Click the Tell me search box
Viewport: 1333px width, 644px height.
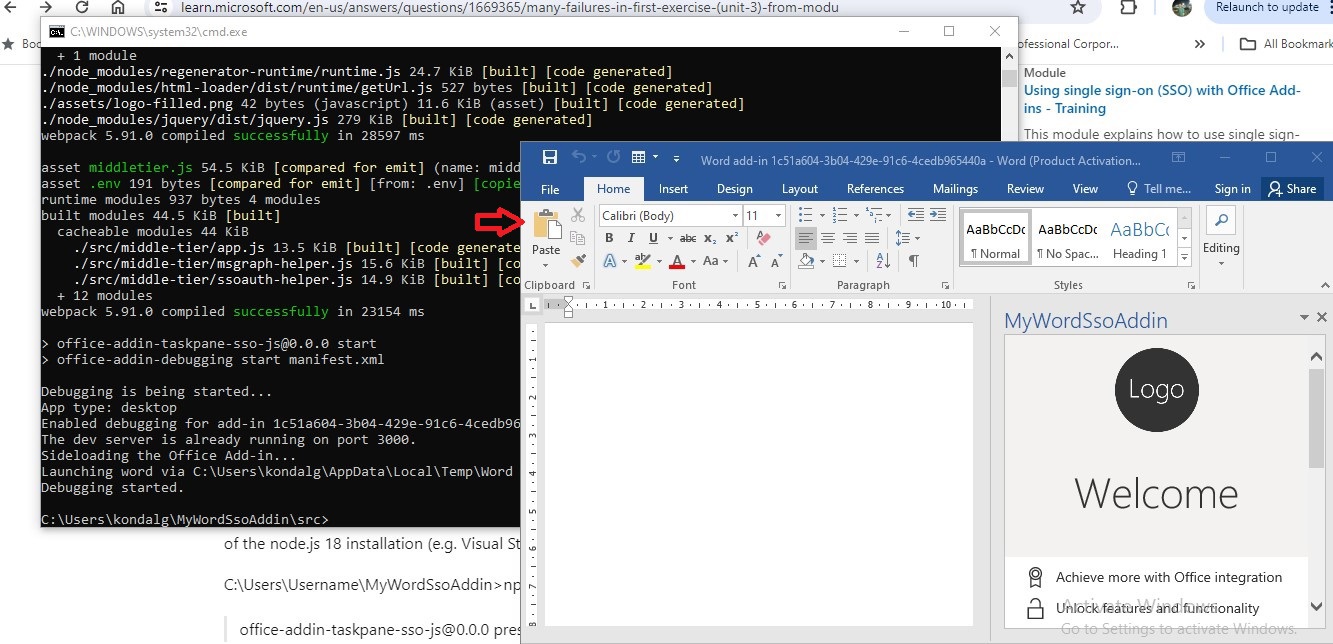1160,189
